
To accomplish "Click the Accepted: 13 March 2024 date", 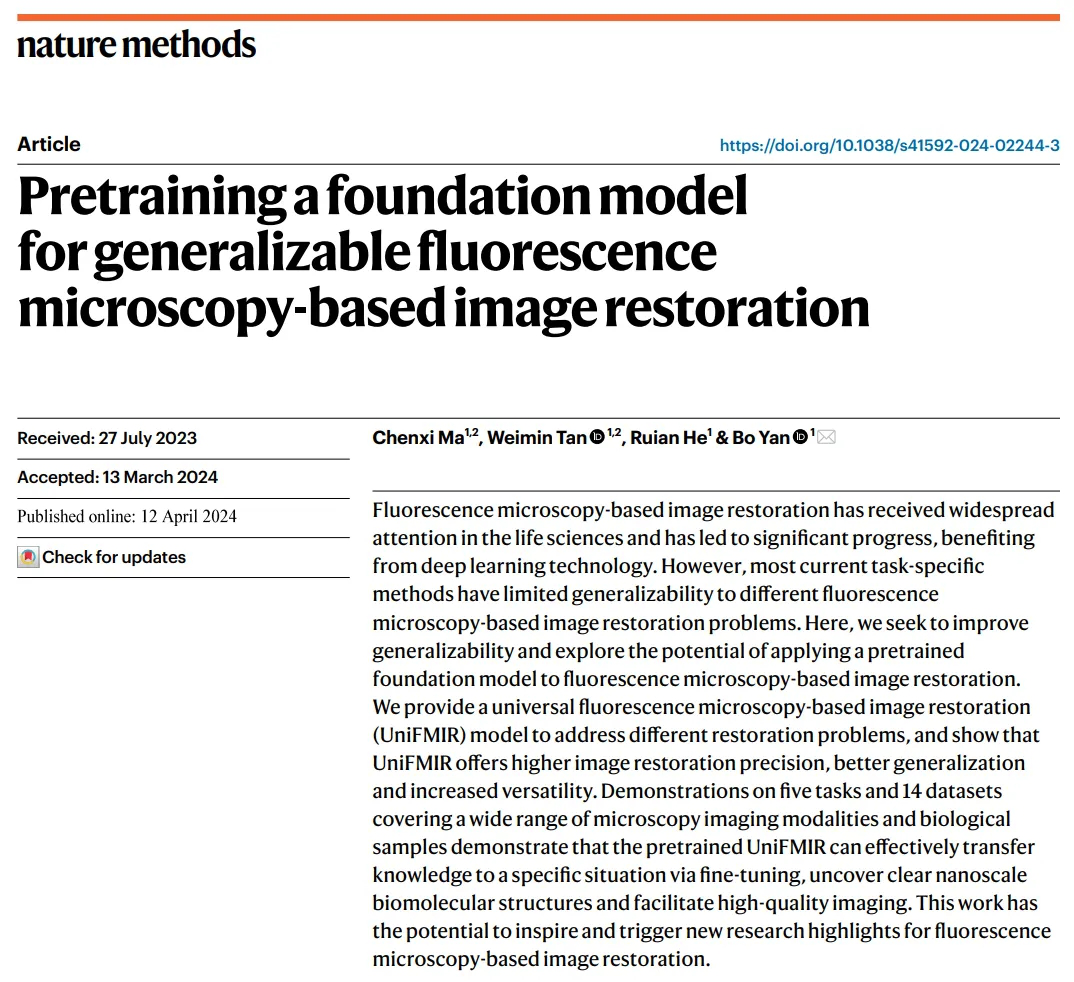I will click(117, 478).
